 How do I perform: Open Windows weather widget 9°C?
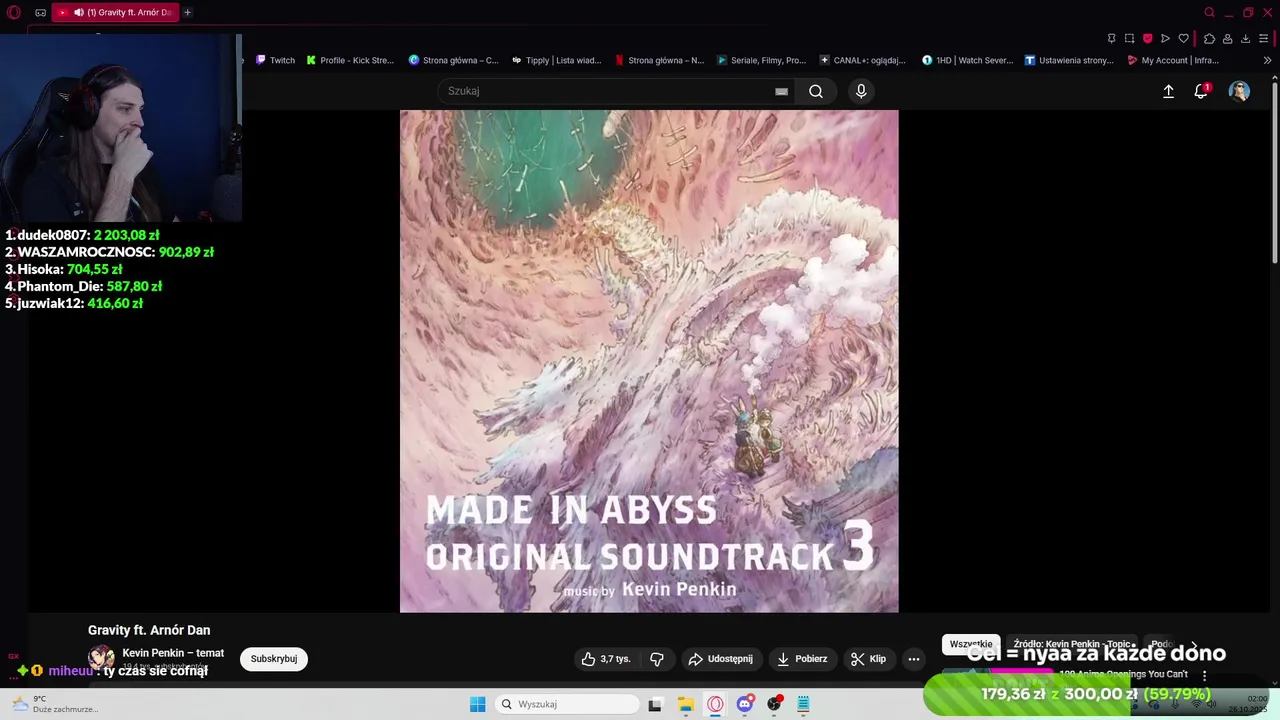(x=55, y=704)
